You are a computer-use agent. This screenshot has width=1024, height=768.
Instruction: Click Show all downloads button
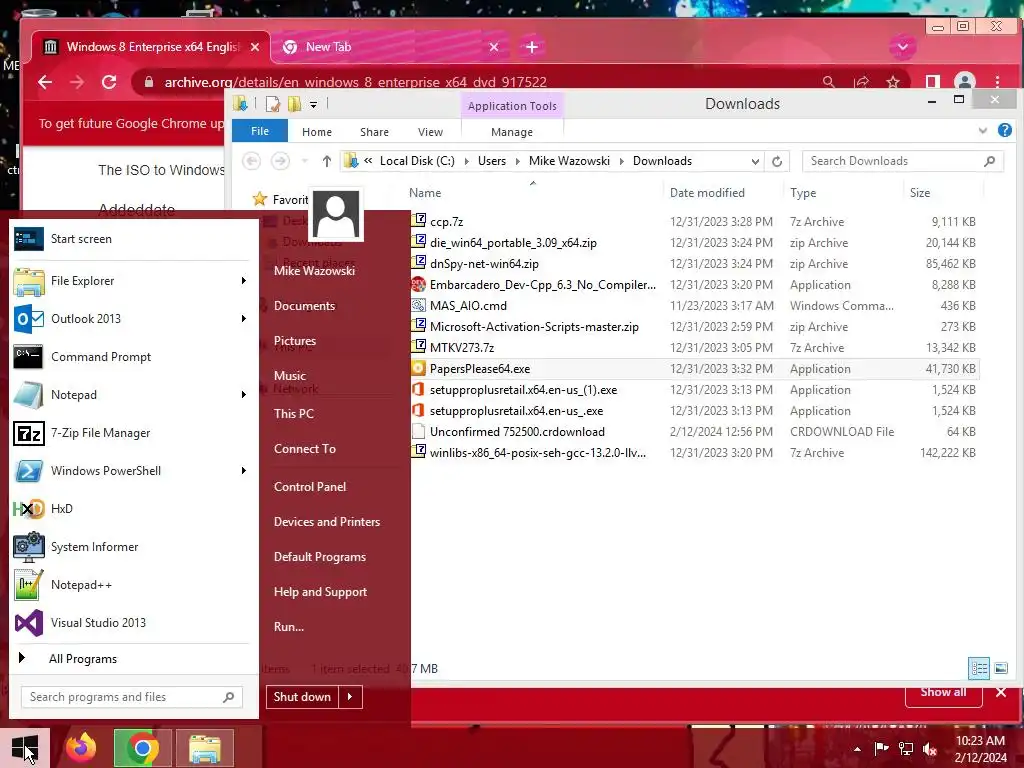(943, 694)
